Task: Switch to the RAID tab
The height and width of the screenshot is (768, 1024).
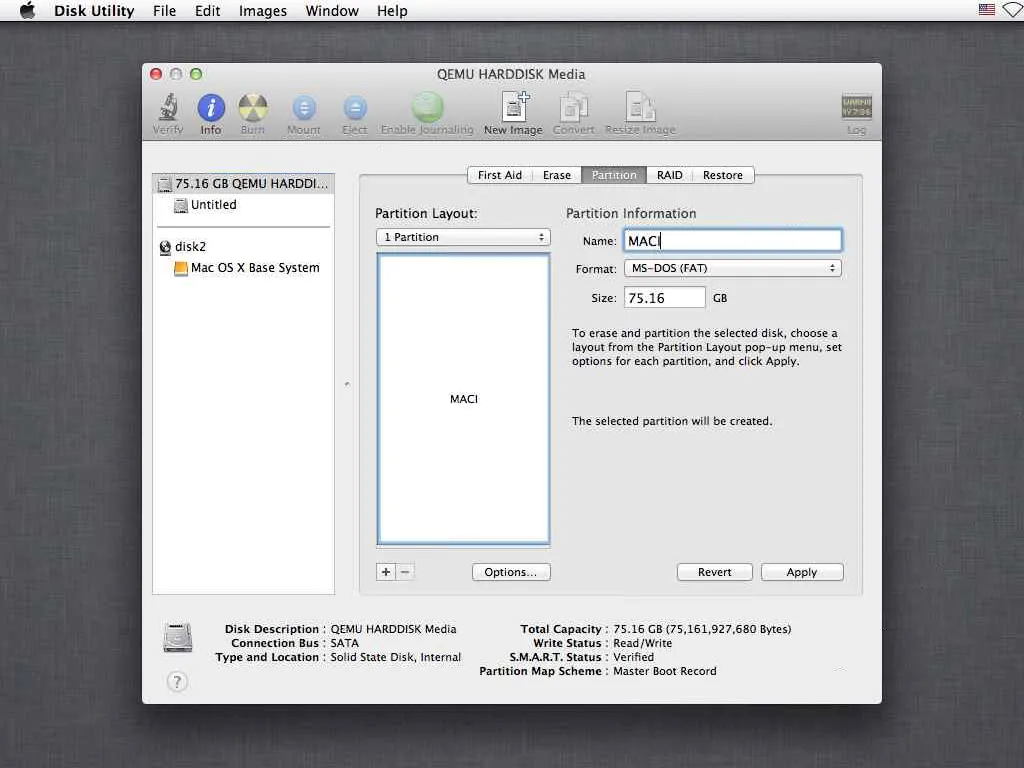Action: [669, 175]
